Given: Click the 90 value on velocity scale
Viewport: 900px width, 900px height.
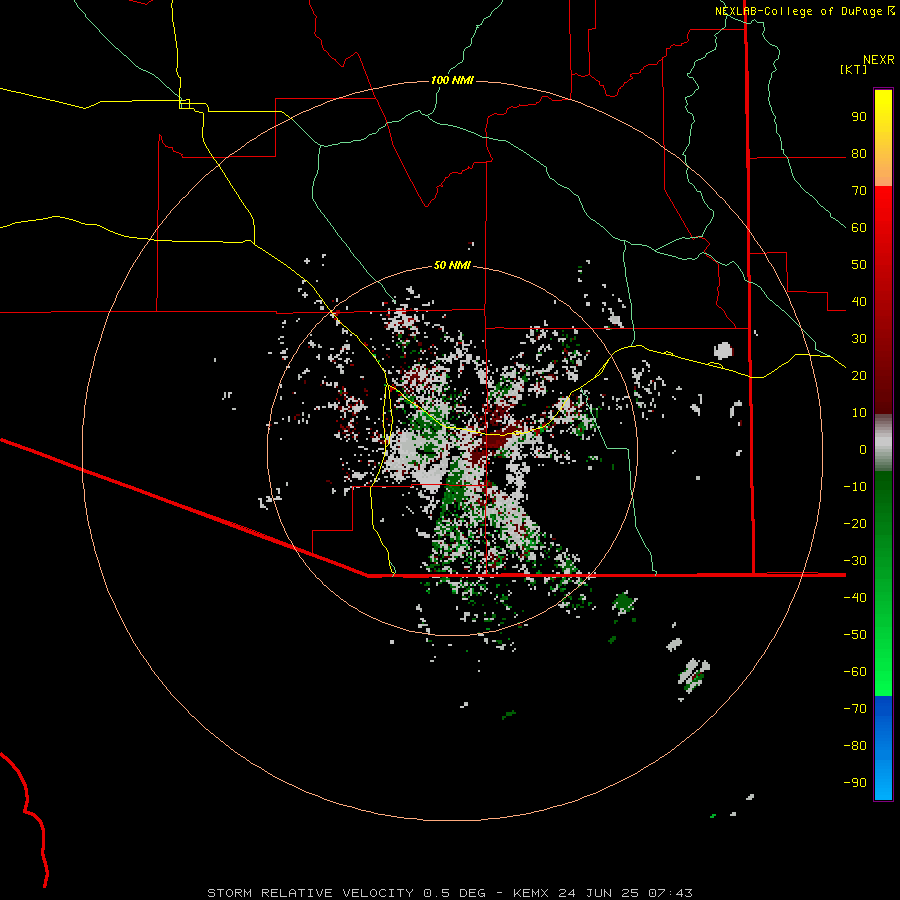Looking at the screenshot, I should (859, 117).
